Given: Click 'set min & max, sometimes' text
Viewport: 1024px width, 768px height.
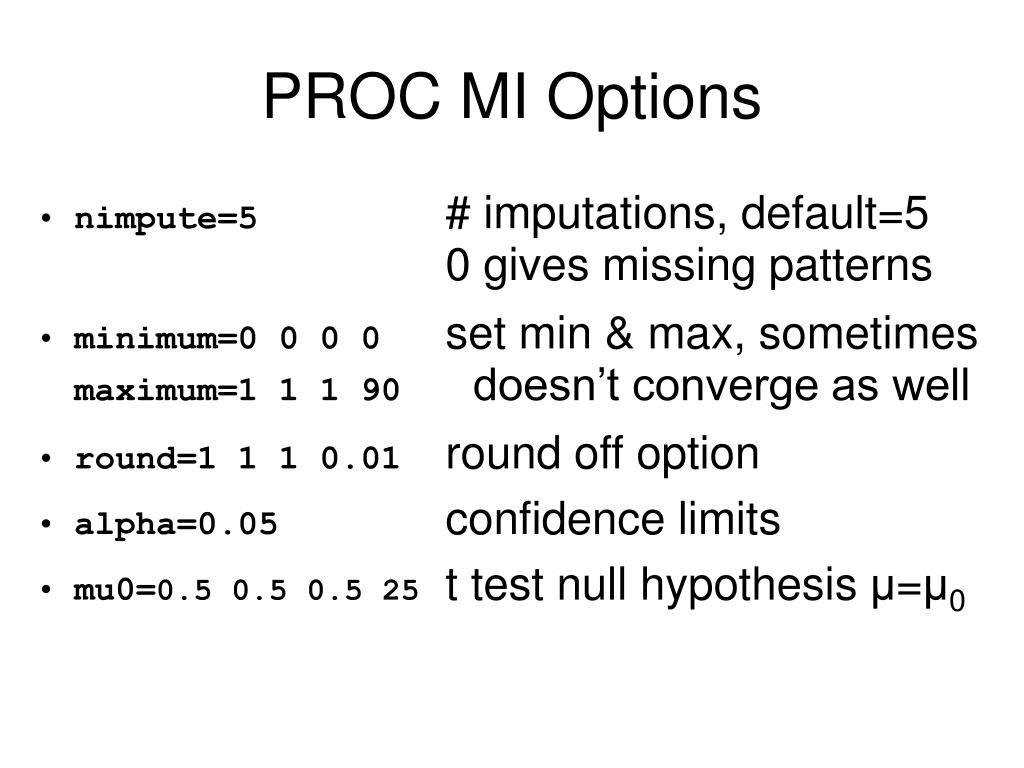Looking at the screenshot, I should (711, 334).
